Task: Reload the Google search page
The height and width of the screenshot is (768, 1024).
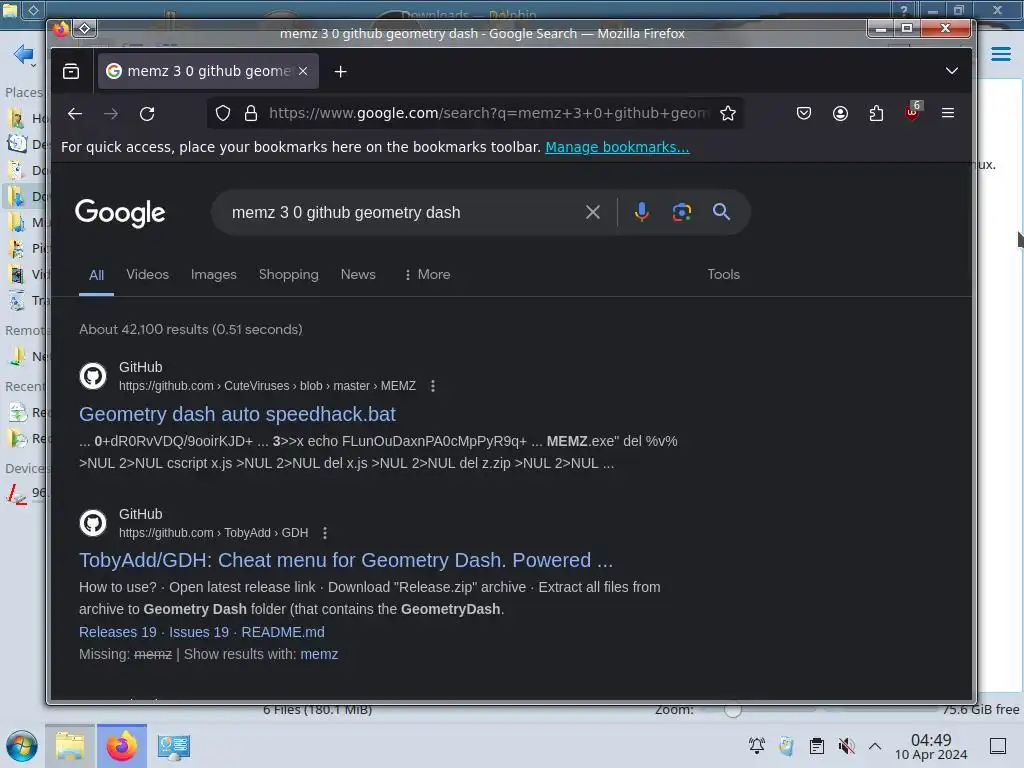Action: pos(147,114)
